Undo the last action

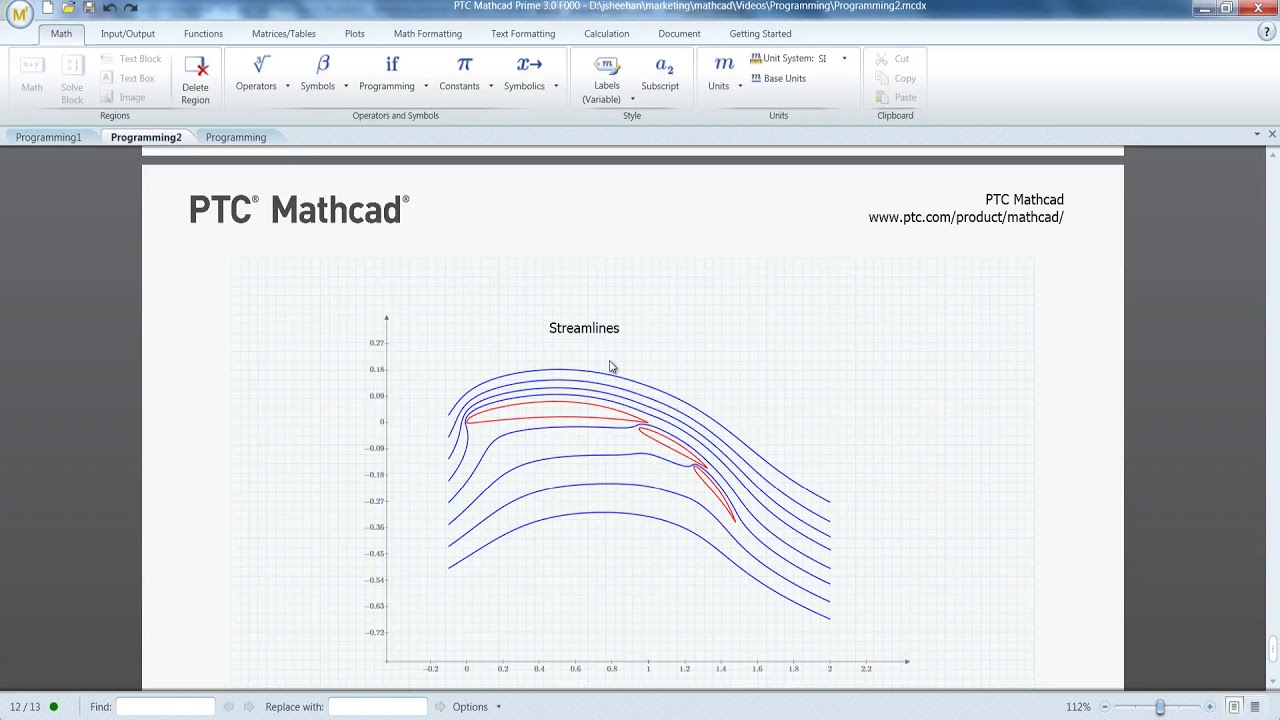tap(110, 8)
